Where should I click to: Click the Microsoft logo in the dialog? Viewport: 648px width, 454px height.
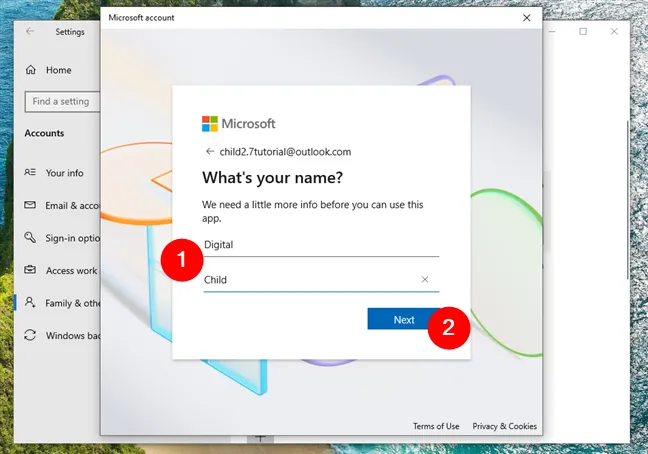[x=238, y=124]
